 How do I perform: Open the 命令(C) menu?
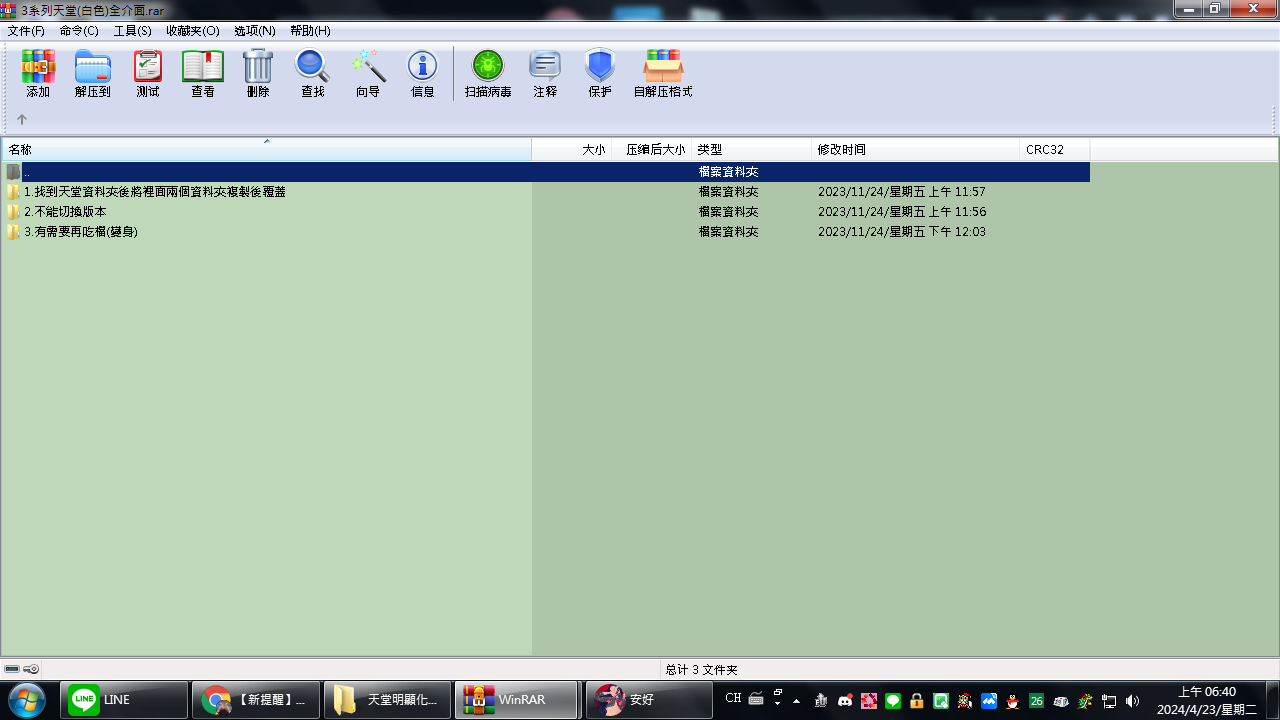pyautogui.click(x=79, y=31)
